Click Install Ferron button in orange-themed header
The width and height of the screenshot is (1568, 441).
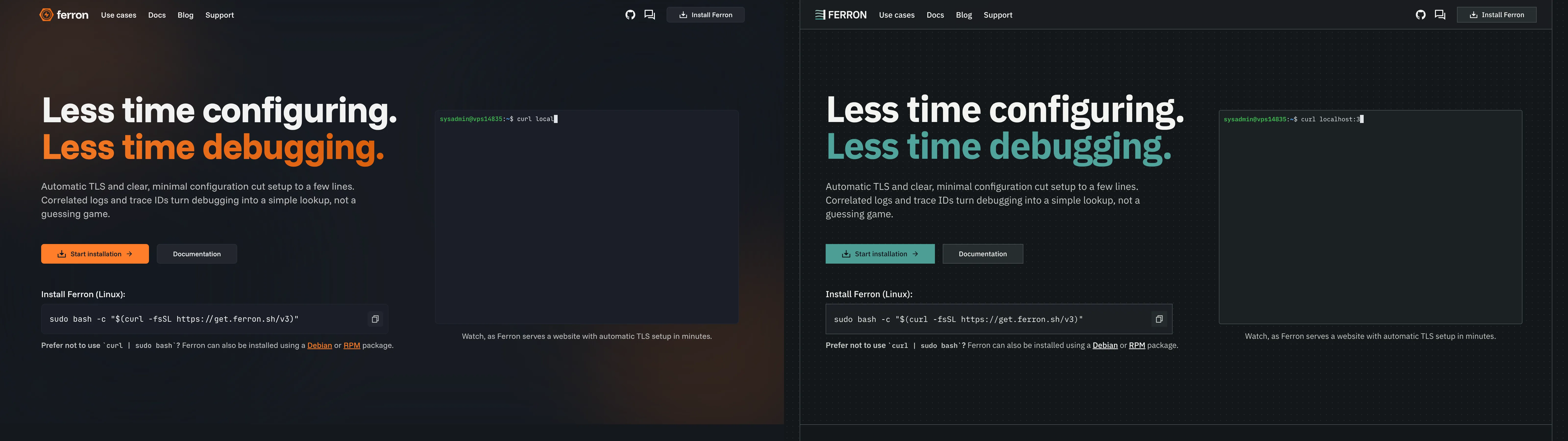(x=706, y=15)
